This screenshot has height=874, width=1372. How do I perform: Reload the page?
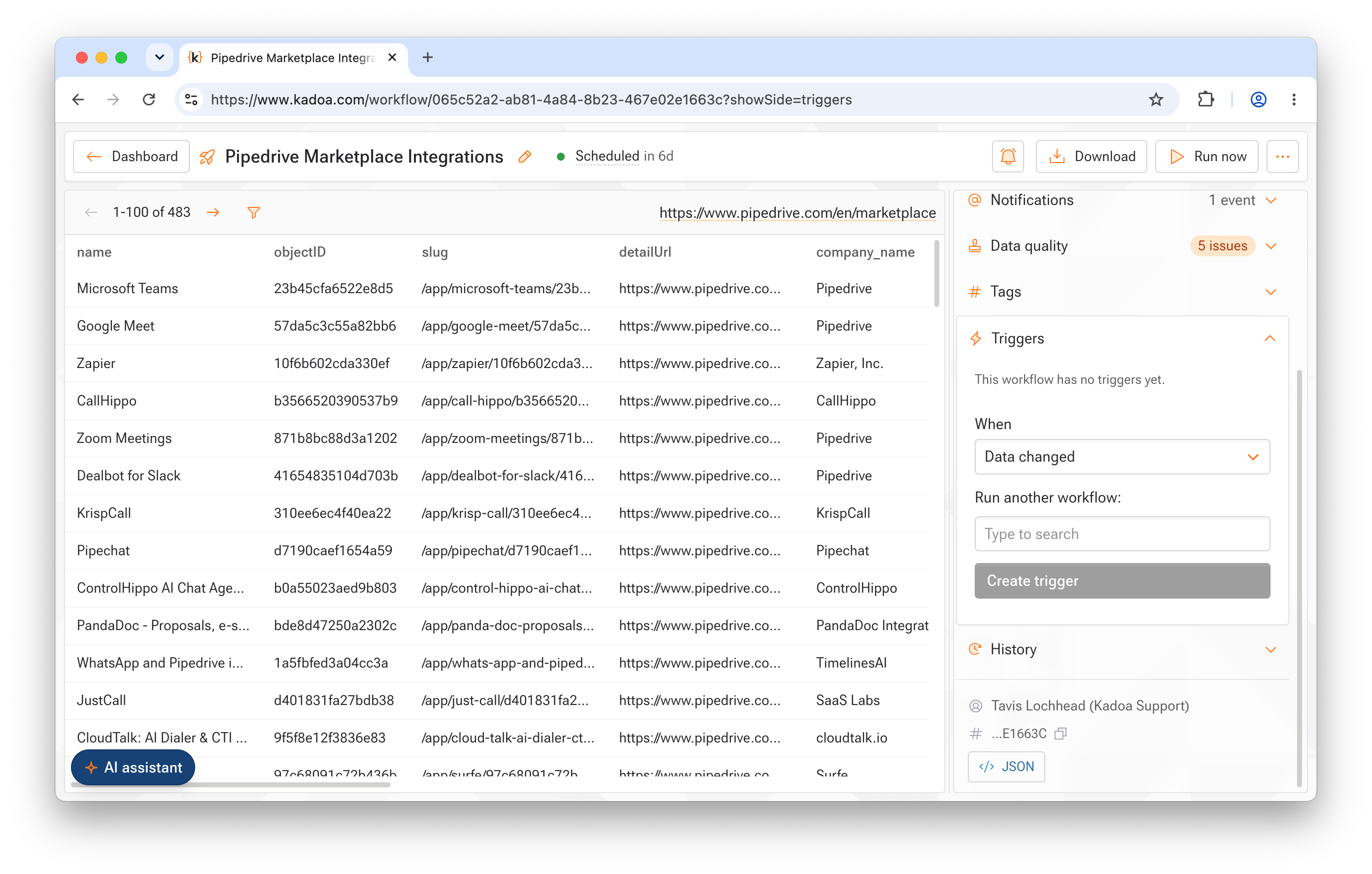pyautogui.click(x=149, y=100)
